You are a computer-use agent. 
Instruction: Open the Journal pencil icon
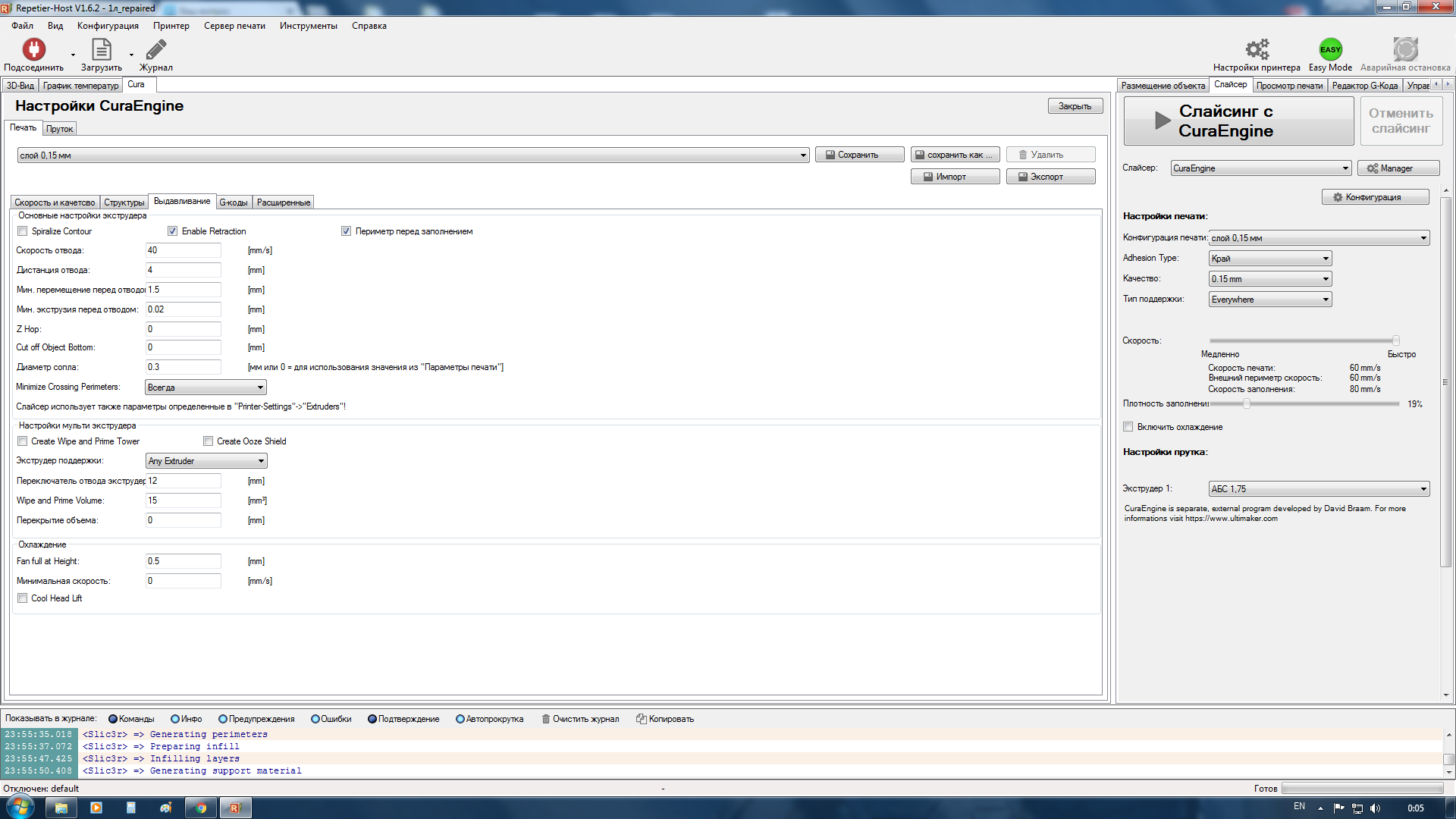pos(155,50)
